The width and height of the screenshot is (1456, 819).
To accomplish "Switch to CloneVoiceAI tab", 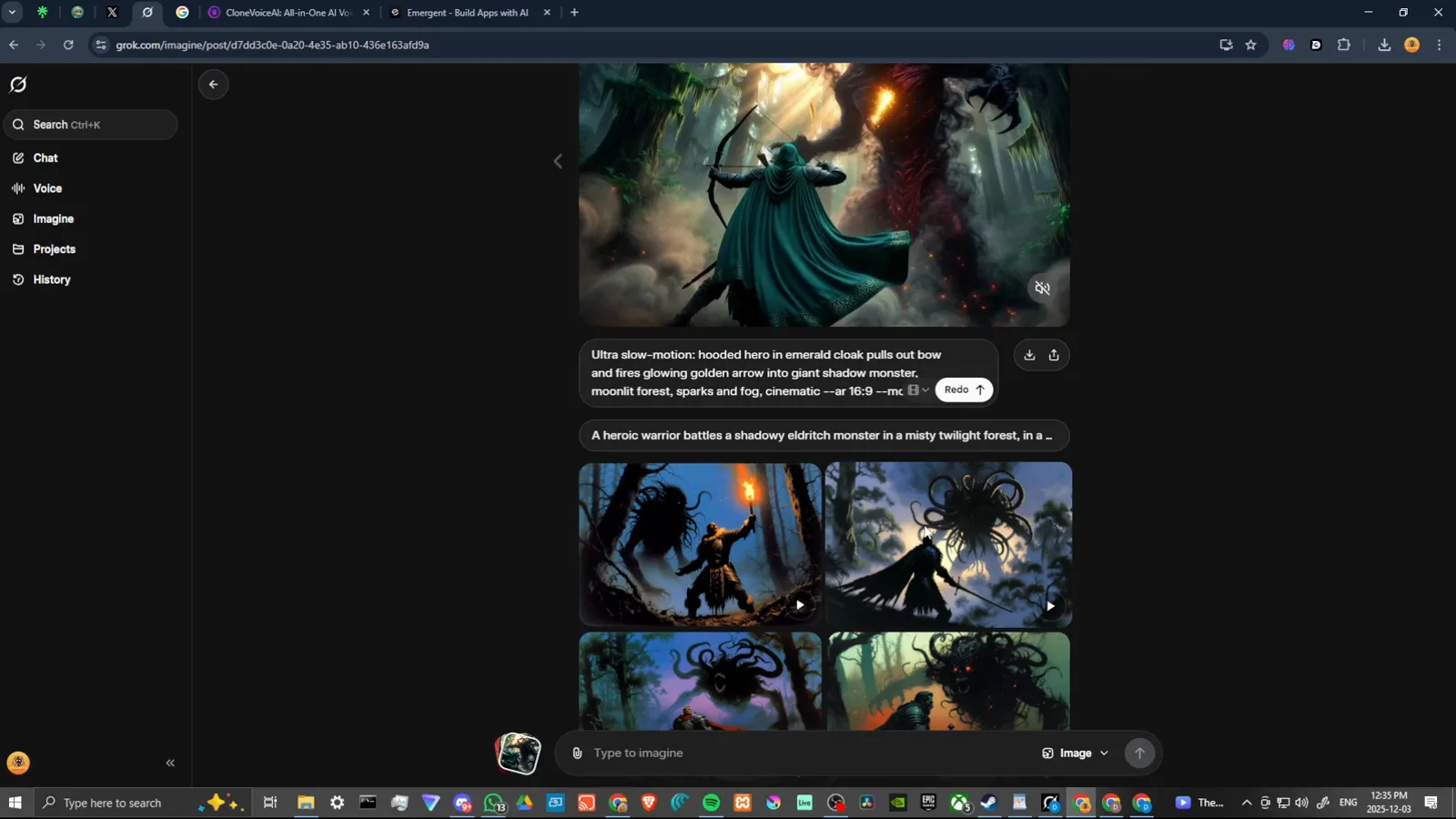I will (x=288, y=13).
